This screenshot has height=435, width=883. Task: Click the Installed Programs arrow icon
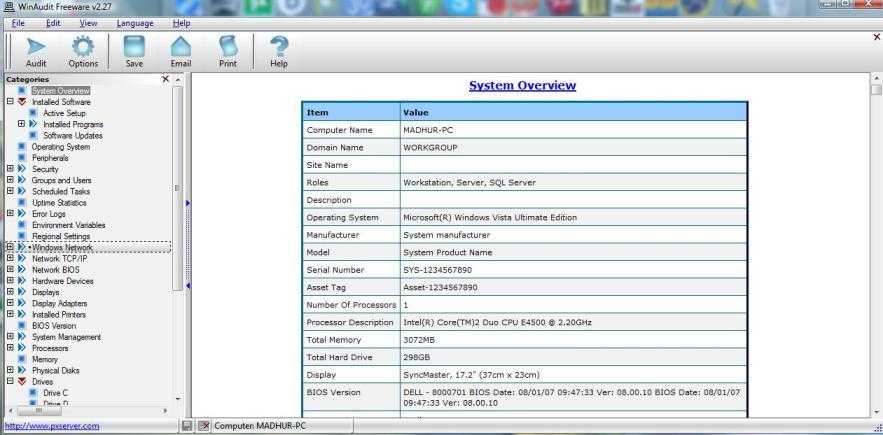[x=33, y=124]
